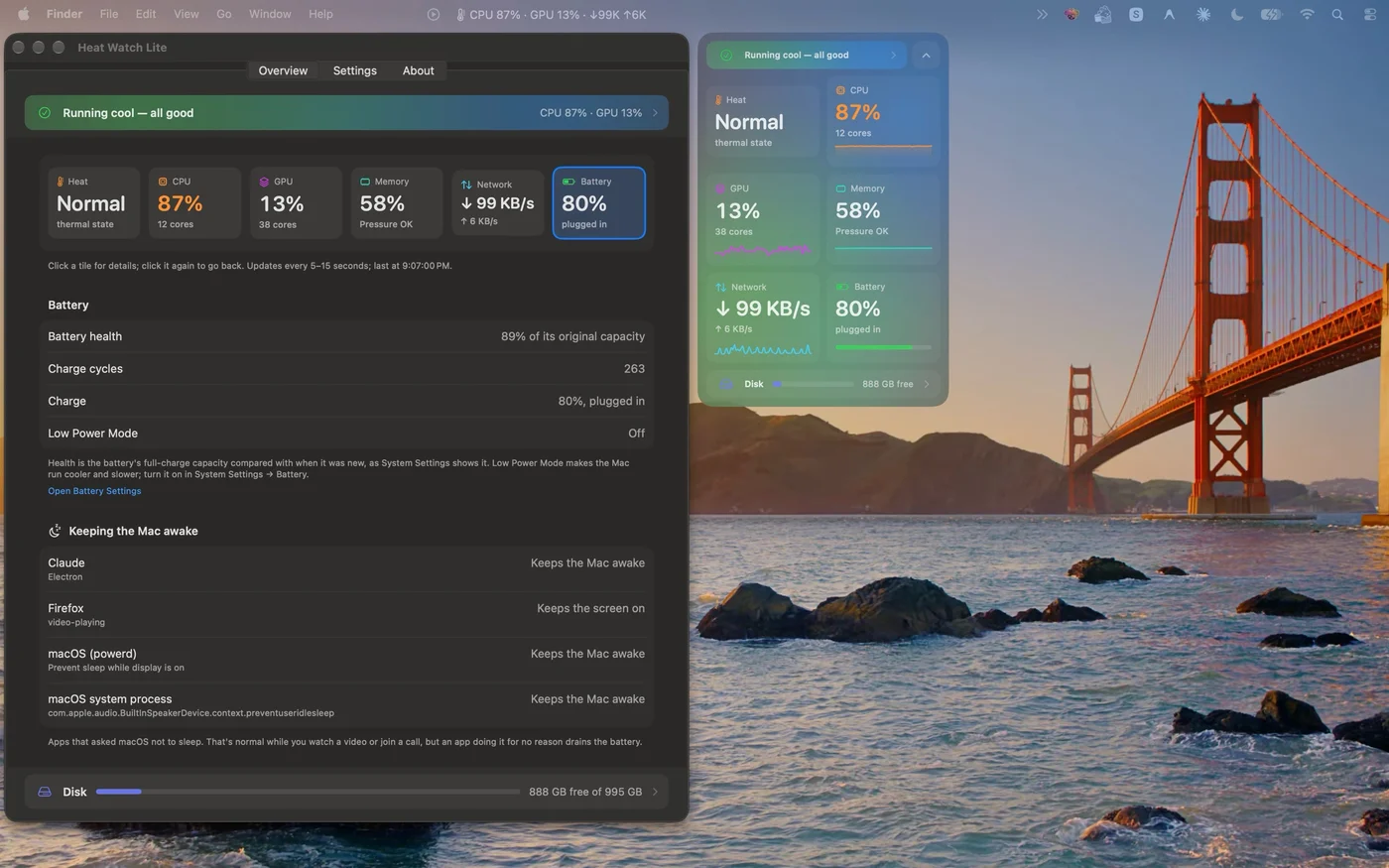Click the purple GPU icon in the main window

264,182
